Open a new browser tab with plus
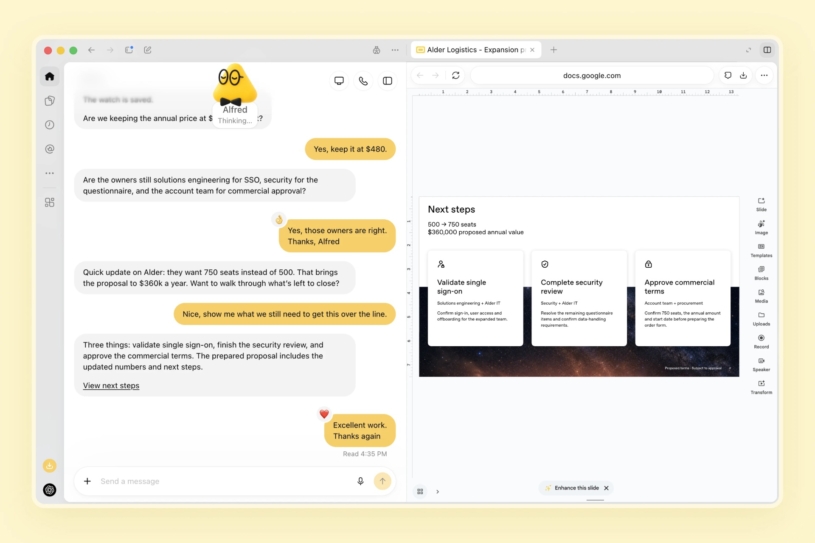The width and height of the screenshot is (815, 543). coord(554,50)
